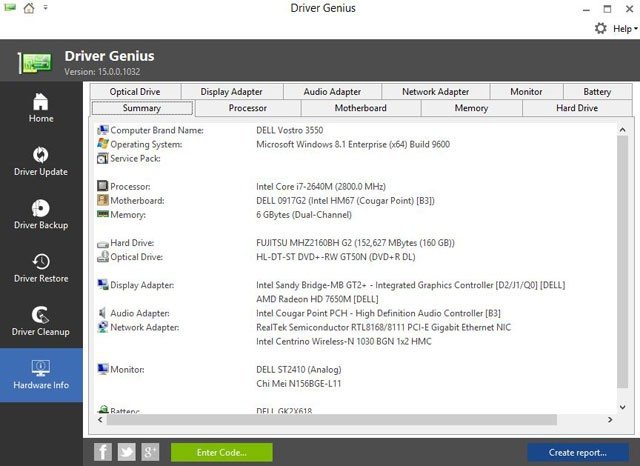Click the settings gear icon
Viewport: 640px width, 466px height.
click(x=600, y=29)
